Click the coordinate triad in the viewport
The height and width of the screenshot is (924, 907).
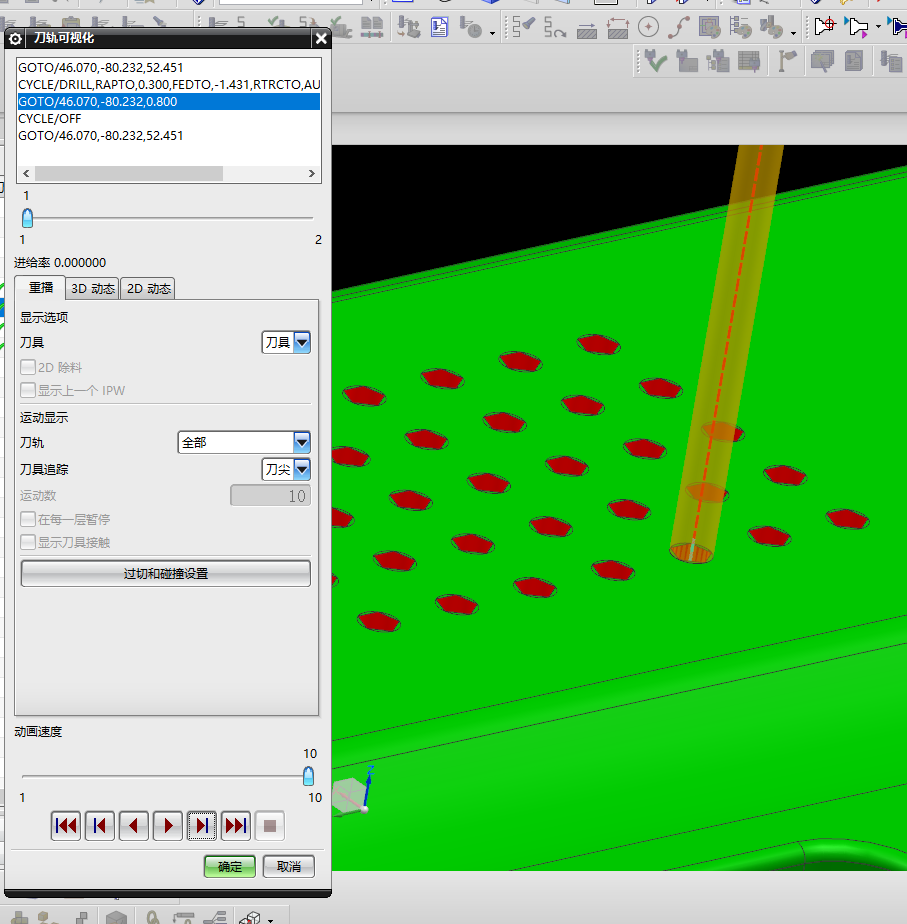pyautogui.click(x=354, y=792)
